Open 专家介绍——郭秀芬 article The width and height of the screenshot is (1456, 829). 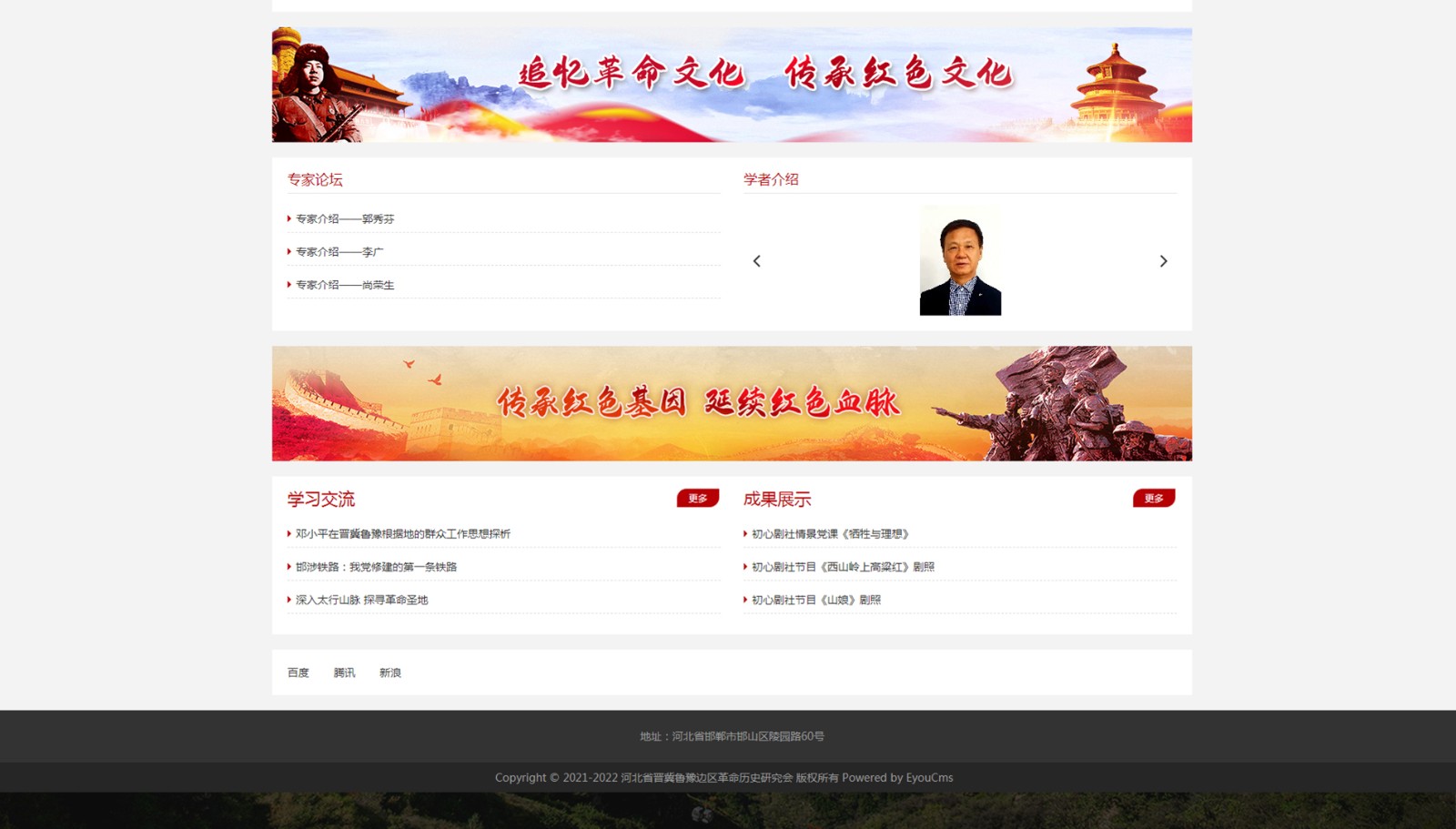[345, 219]
